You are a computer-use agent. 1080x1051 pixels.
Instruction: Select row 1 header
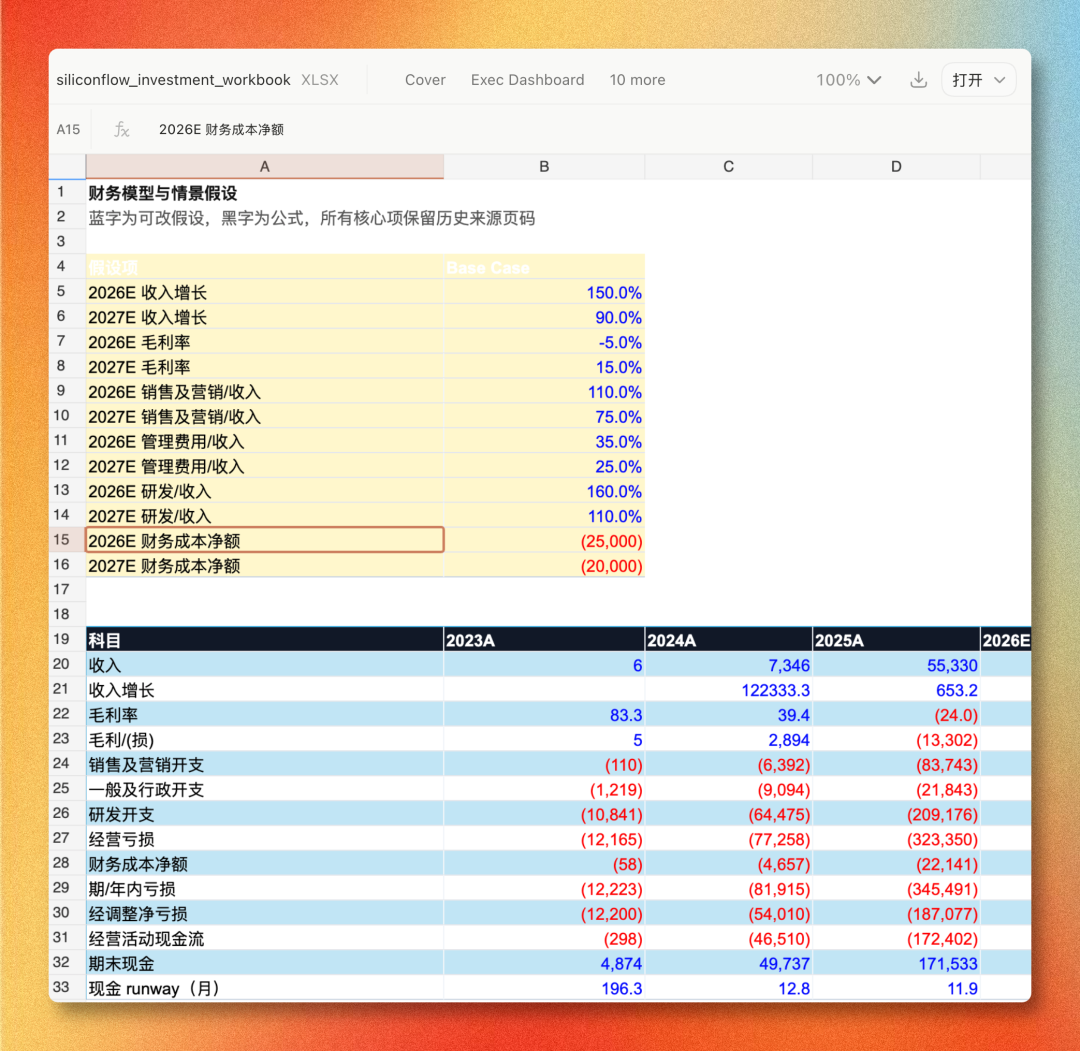point(67,192)
